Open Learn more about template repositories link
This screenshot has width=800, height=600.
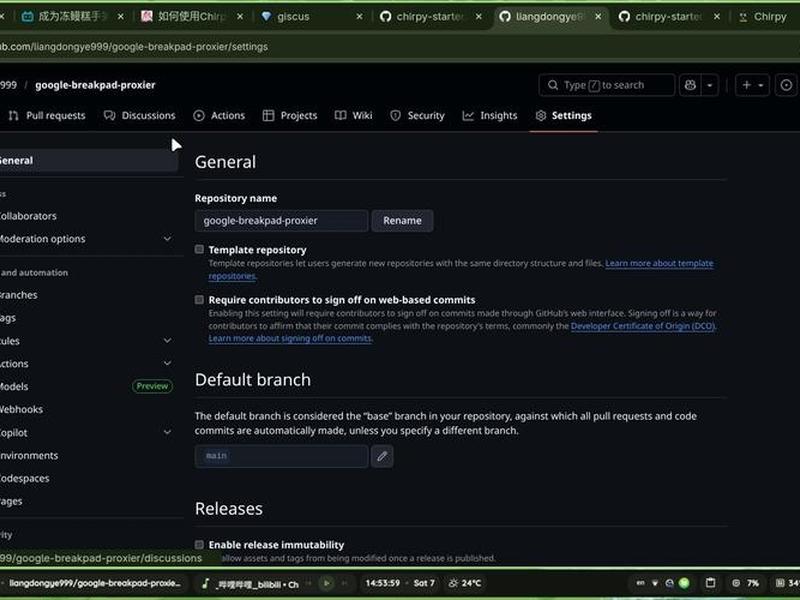click(659, 263)
